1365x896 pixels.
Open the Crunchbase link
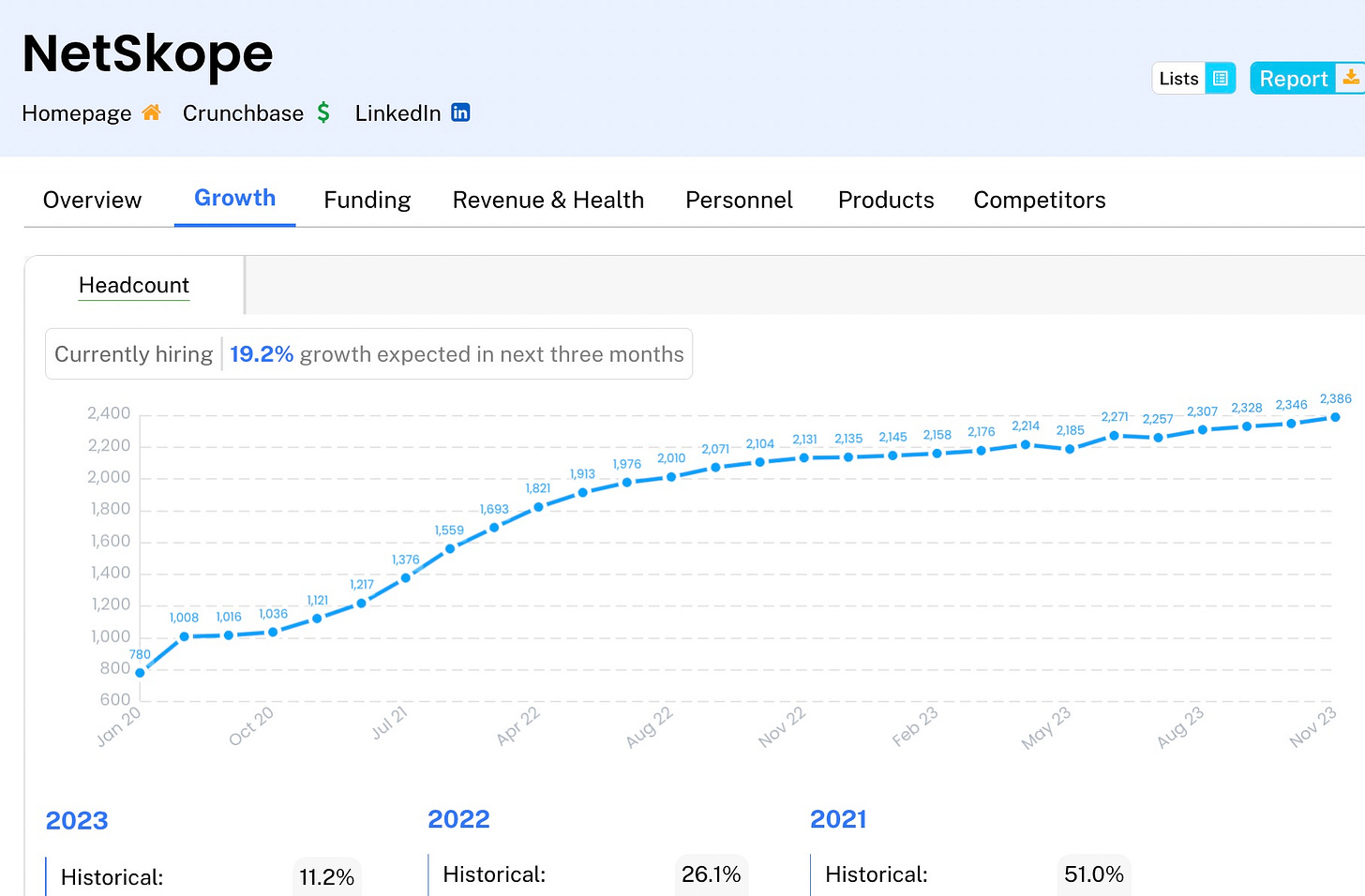pos(243,113)
